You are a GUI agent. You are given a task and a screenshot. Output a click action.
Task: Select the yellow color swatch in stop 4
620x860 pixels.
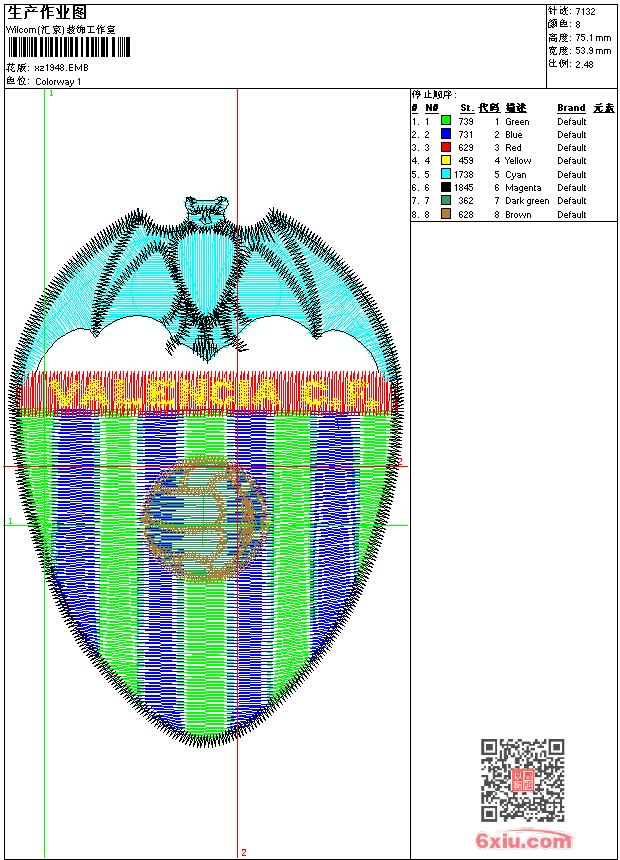[x=446, y=160]
